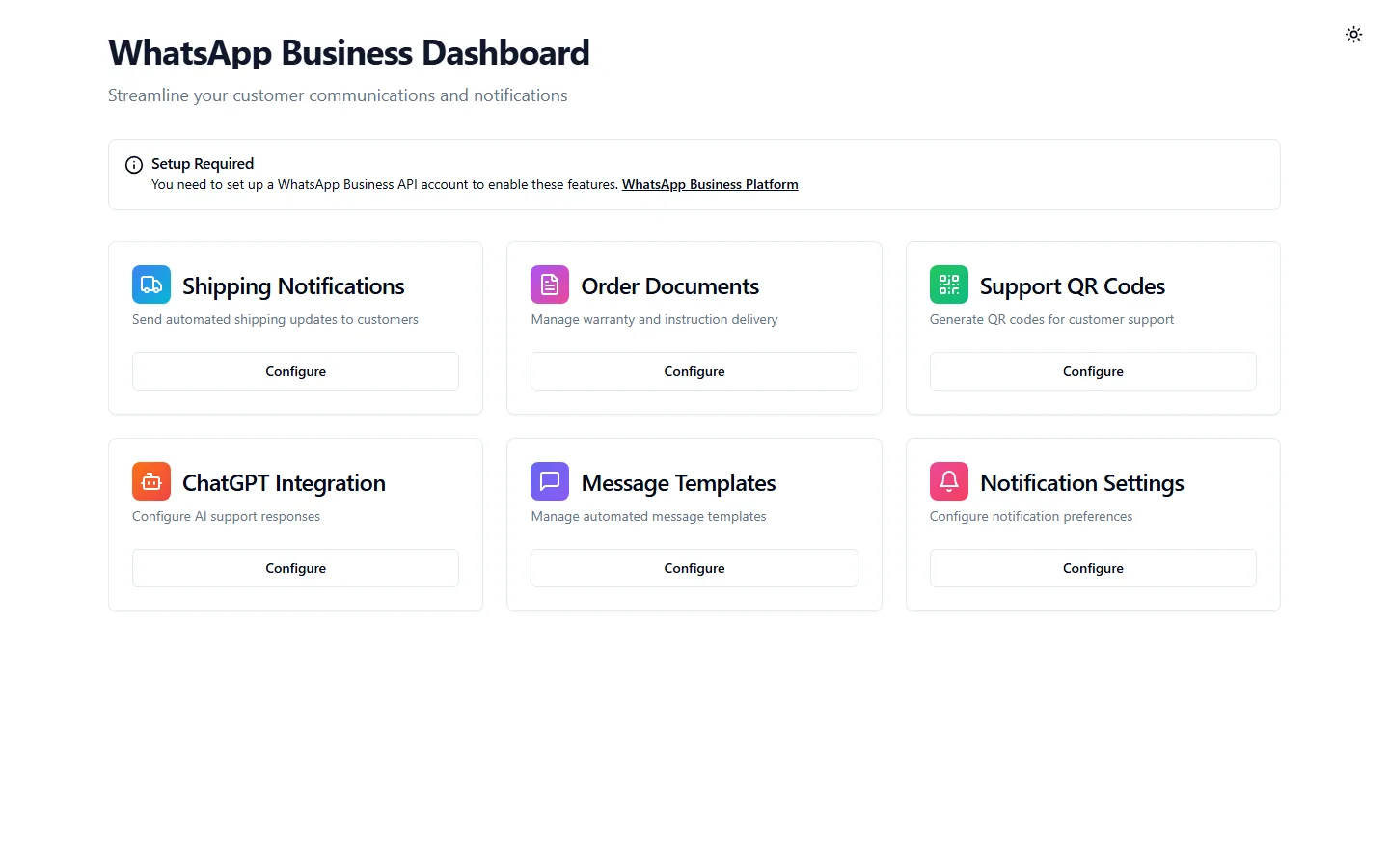1389x868 pixels.
Task: Click the Message Templates chat bubble icon
Action: click(x=550, y=481)
